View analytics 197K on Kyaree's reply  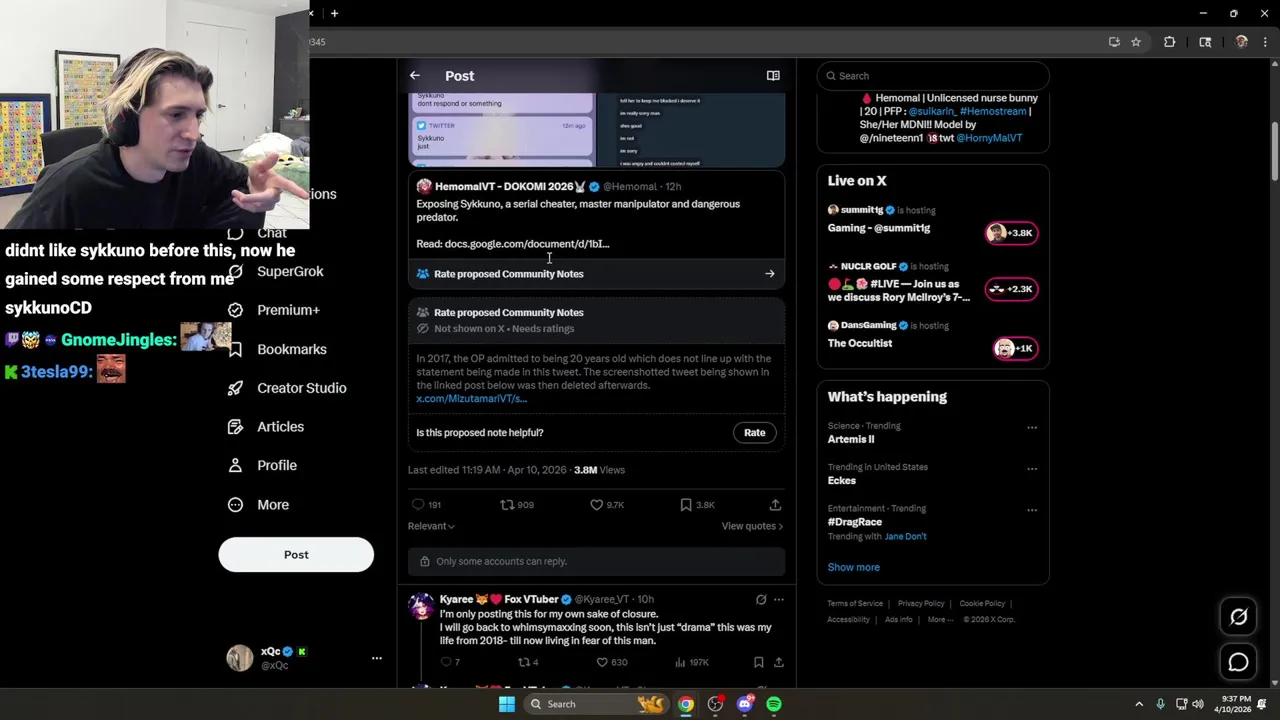692,662
